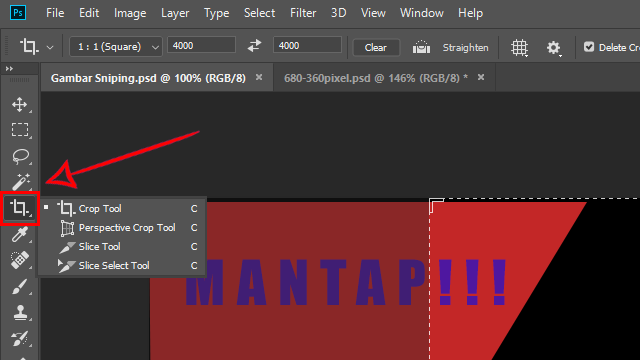Select the Crop tool in the toolbar
Viewport: 640px width, 360px height.
20,208
